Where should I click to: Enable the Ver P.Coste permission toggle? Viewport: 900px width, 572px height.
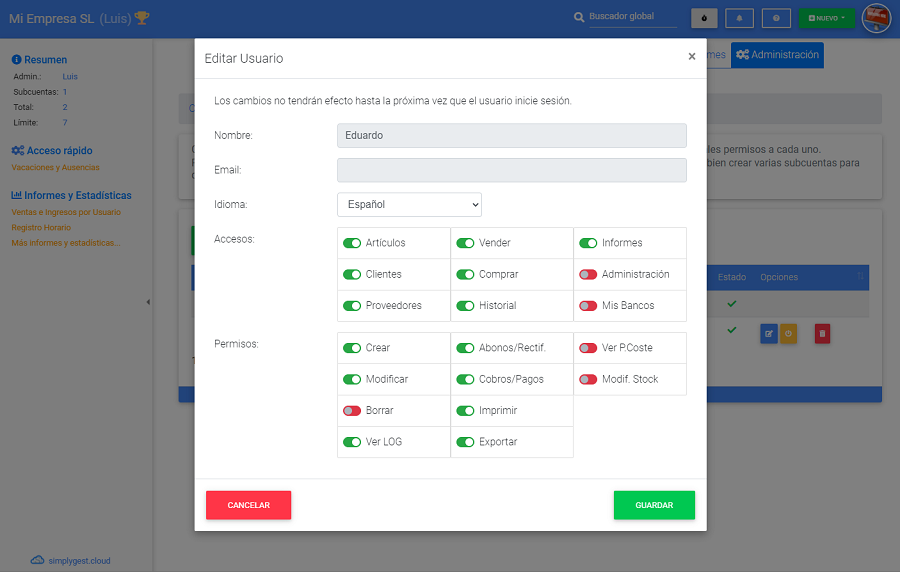click(x=588, y=348)
